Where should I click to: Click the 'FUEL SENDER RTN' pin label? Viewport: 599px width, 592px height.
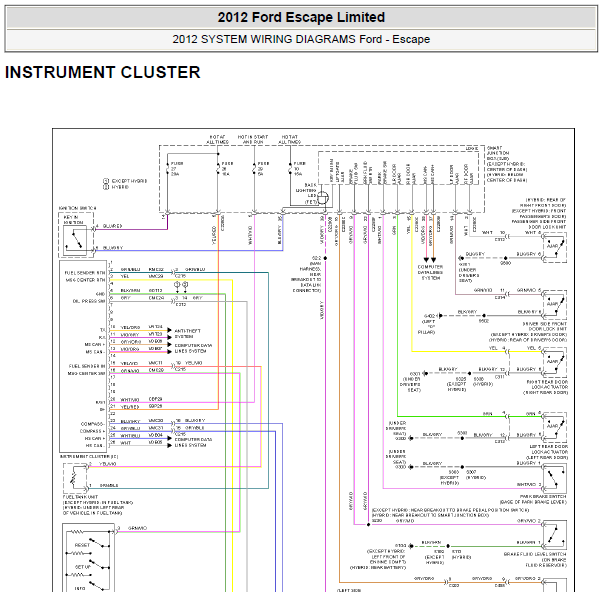click(85, 273)
